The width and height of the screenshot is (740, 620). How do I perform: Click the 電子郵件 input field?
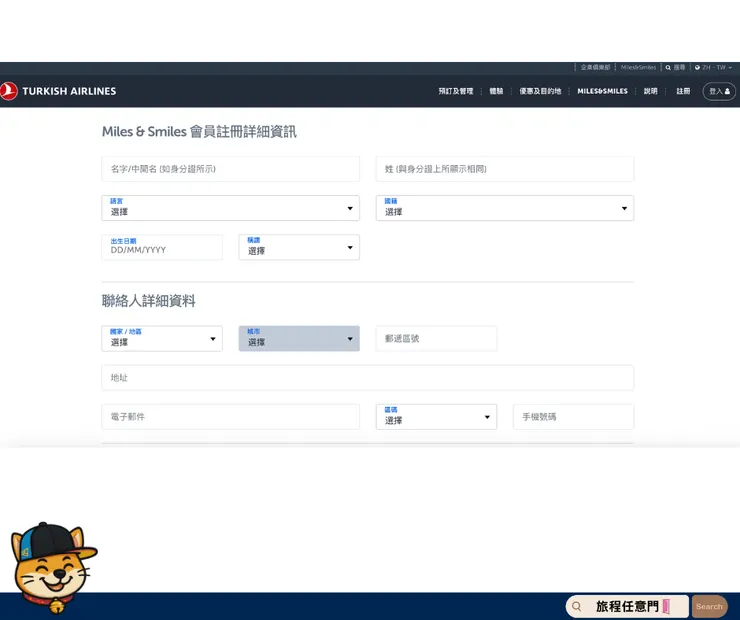(230, 417)
